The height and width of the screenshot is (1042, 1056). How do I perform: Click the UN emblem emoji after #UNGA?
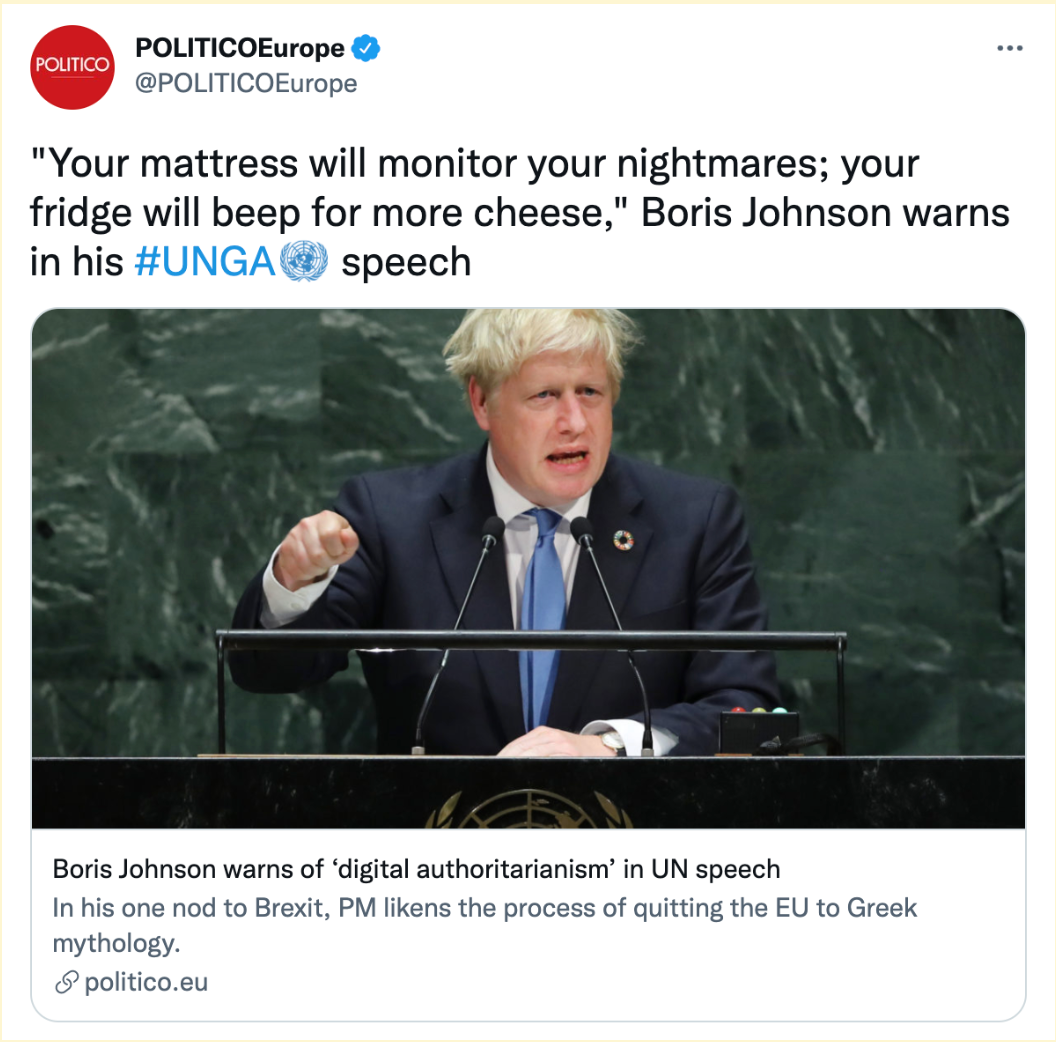[x=304, y=261]
